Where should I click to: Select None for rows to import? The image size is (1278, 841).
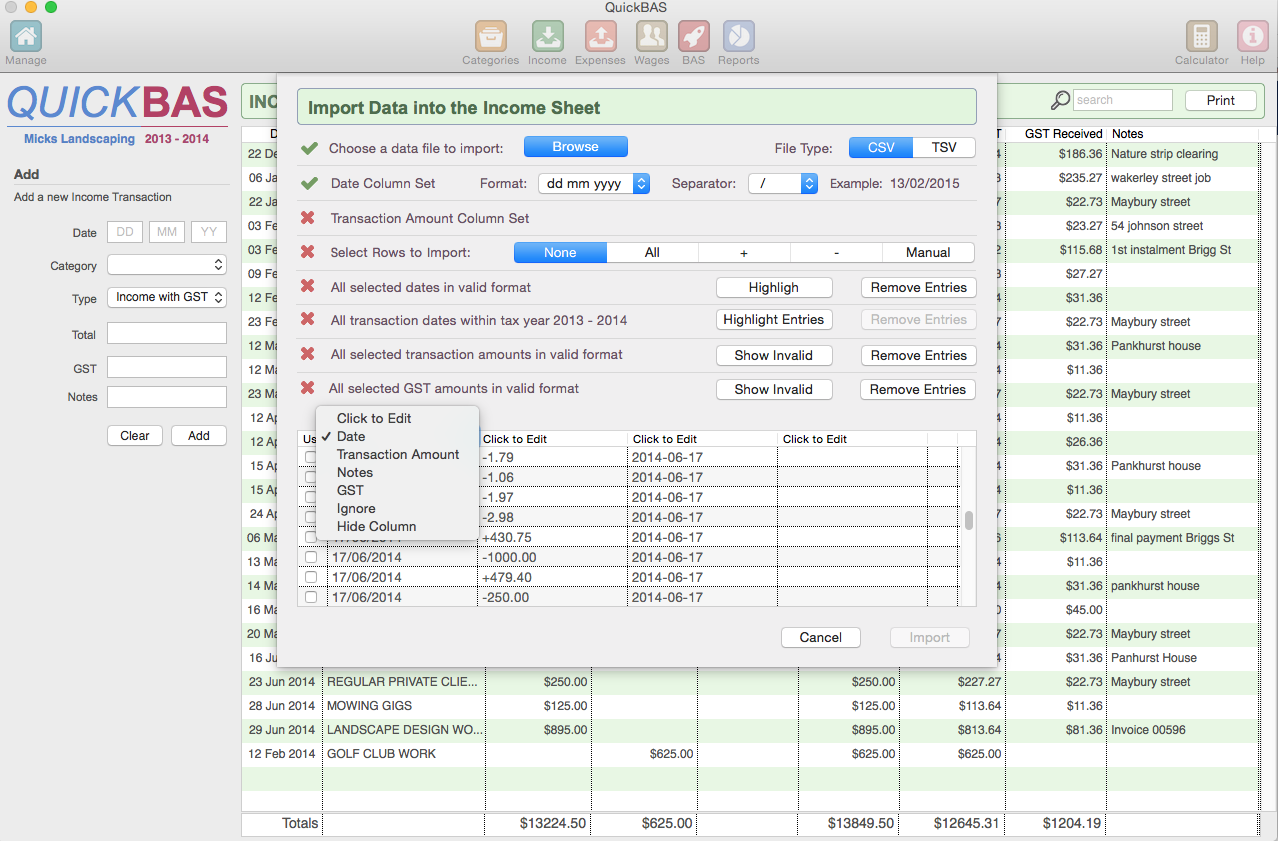coord(560,252)
